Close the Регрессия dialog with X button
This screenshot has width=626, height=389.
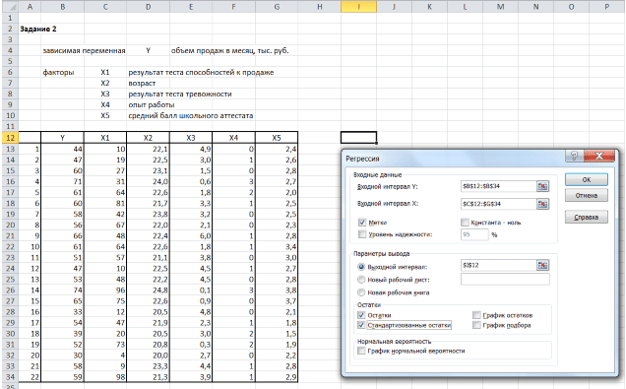click(599, 156)
